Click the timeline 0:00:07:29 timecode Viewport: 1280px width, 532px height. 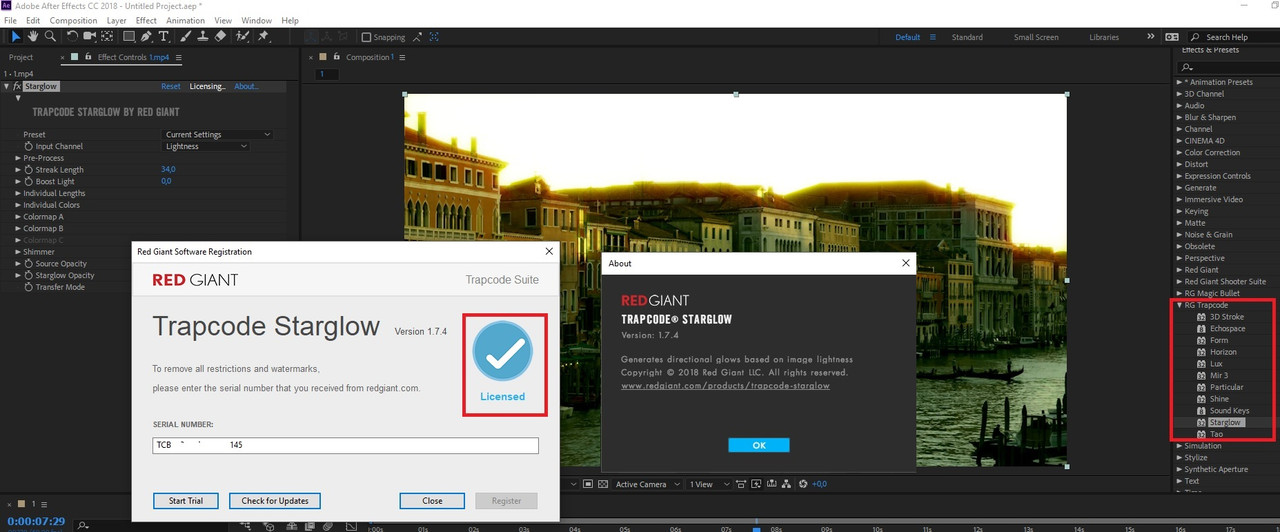click(x=35, y=522)
